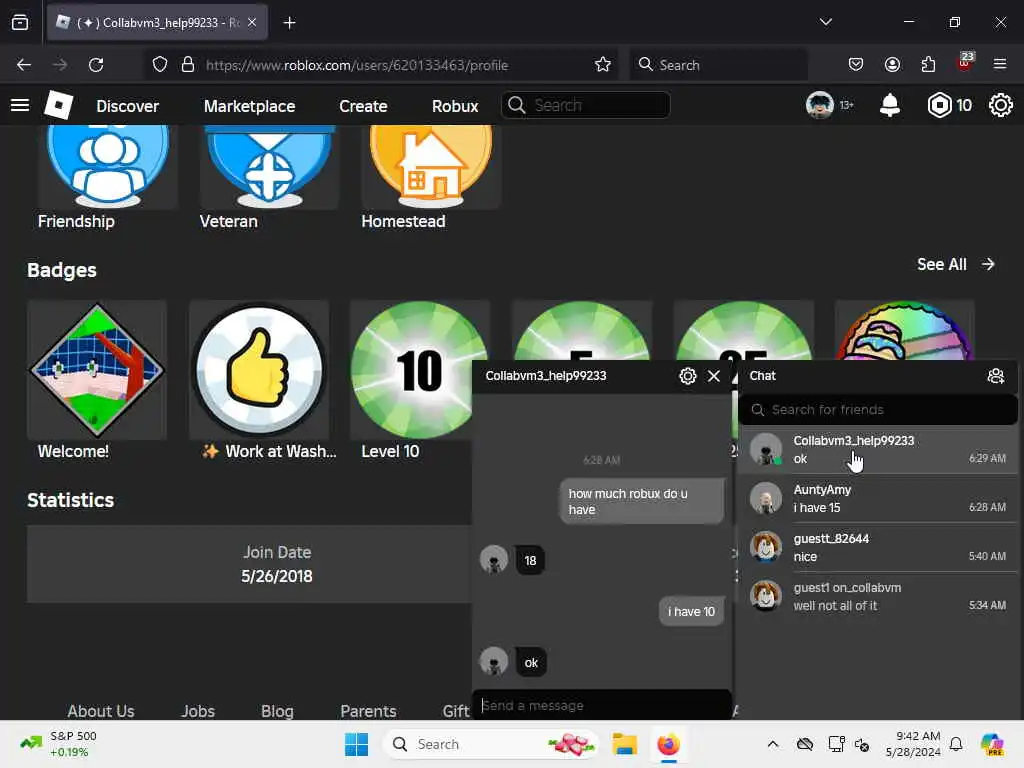The width and height of the screenshot is (1024, 768).
Task: Open AuntyAmy conversation in chat list
Action: tap(878, 498)
